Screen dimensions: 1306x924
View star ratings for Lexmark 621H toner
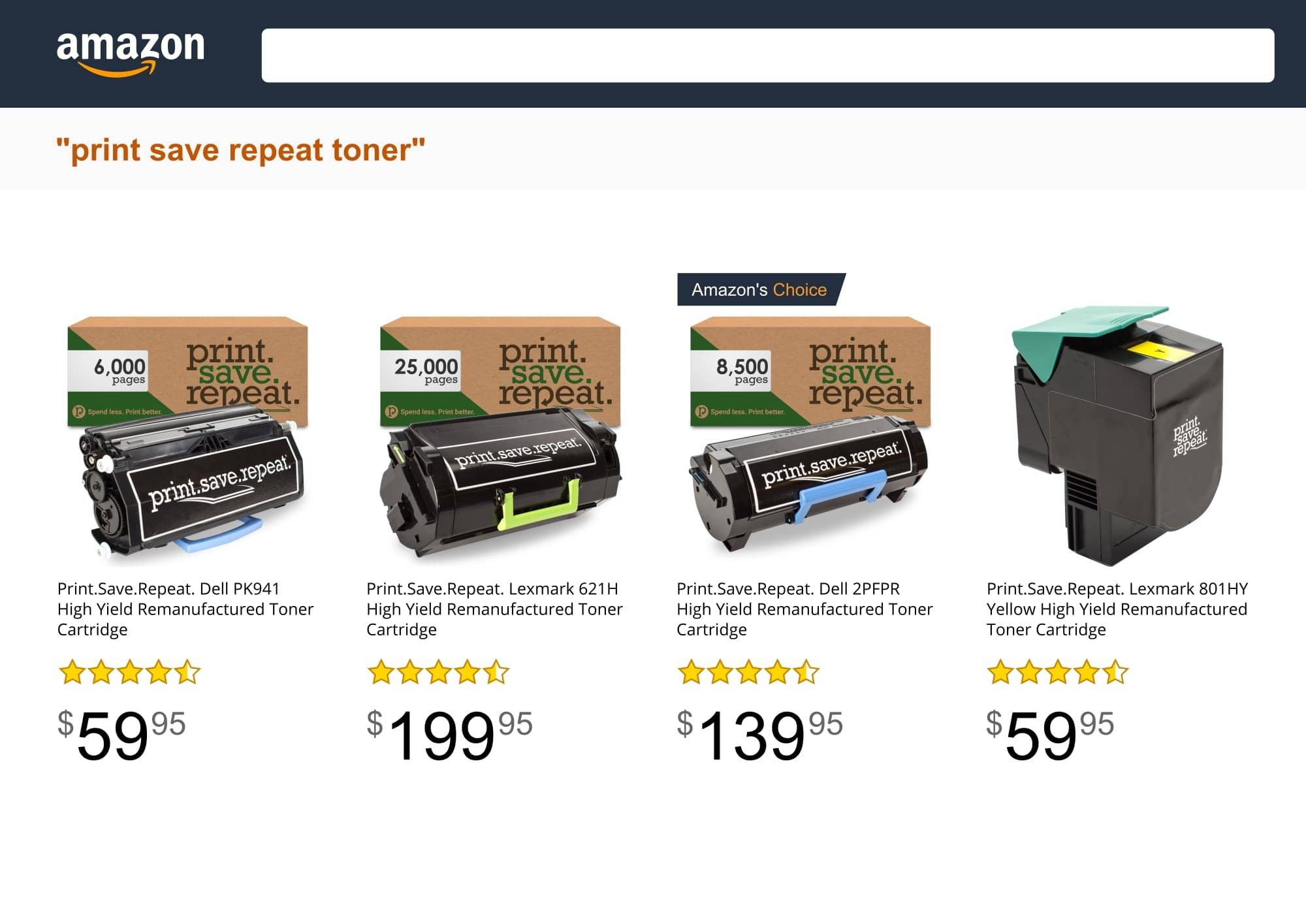pos(438,672)
